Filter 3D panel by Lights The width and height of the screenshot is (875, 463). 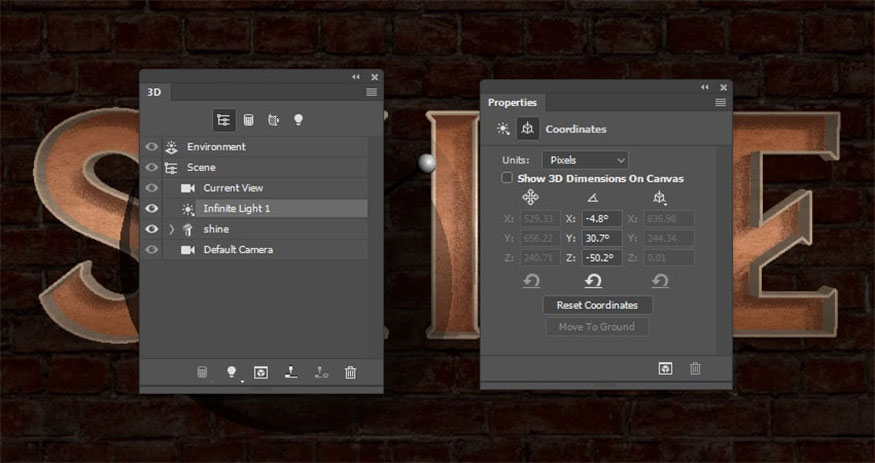(x=298, y=120)
